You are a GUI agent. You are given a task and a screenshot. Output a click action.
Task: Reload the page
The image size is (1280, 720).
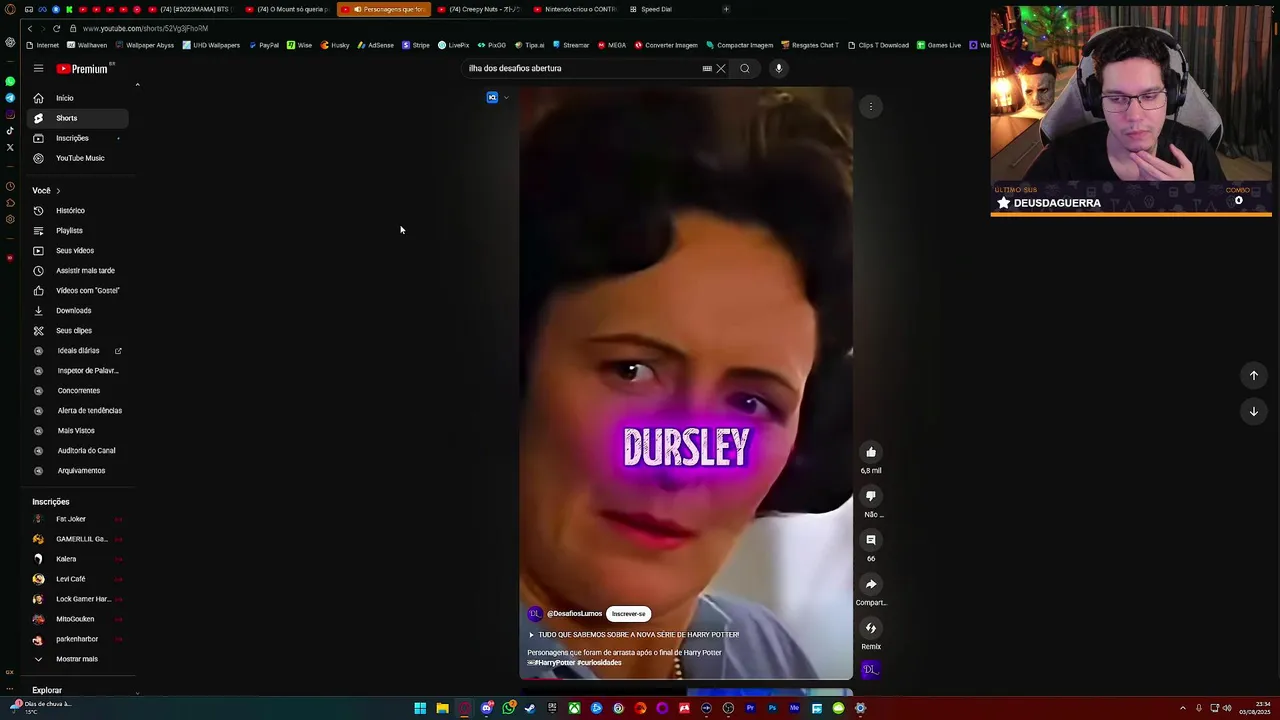pyautogui.click(x=56, y=28)
